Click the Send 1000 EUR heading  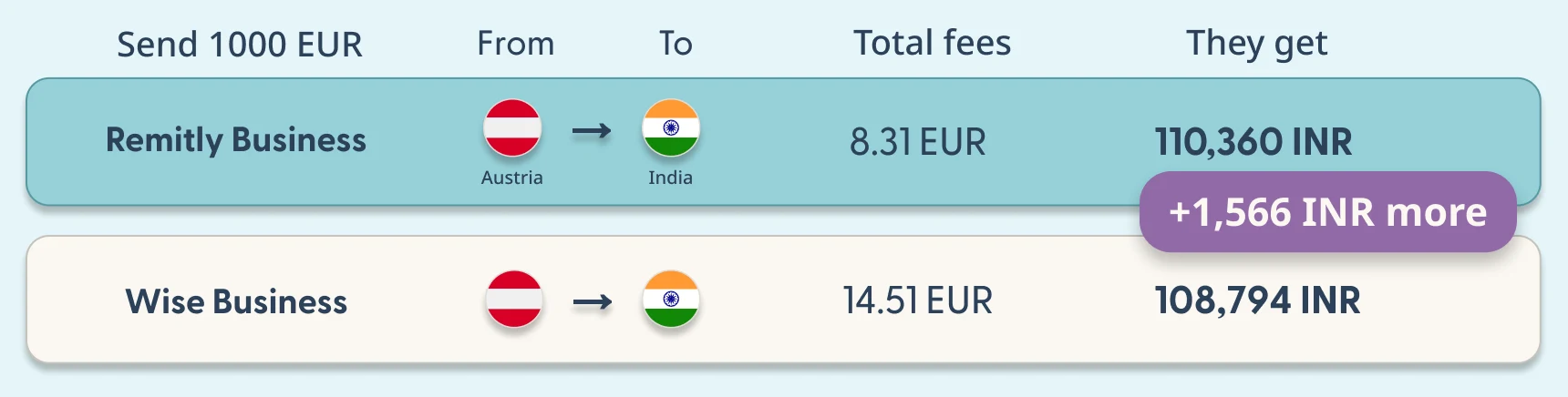pos(240,44)
